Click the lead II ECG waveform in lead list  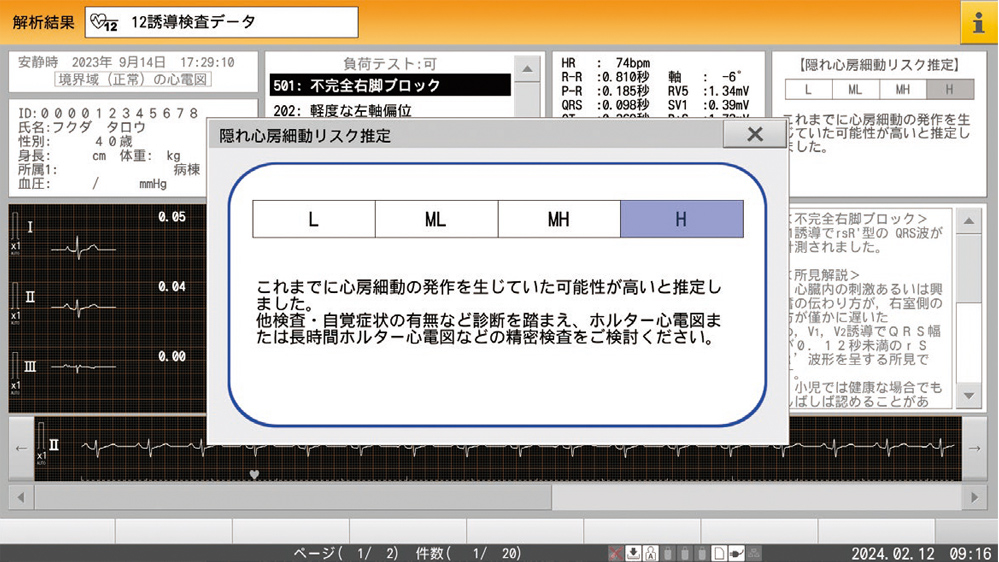(x=83, y=307)
